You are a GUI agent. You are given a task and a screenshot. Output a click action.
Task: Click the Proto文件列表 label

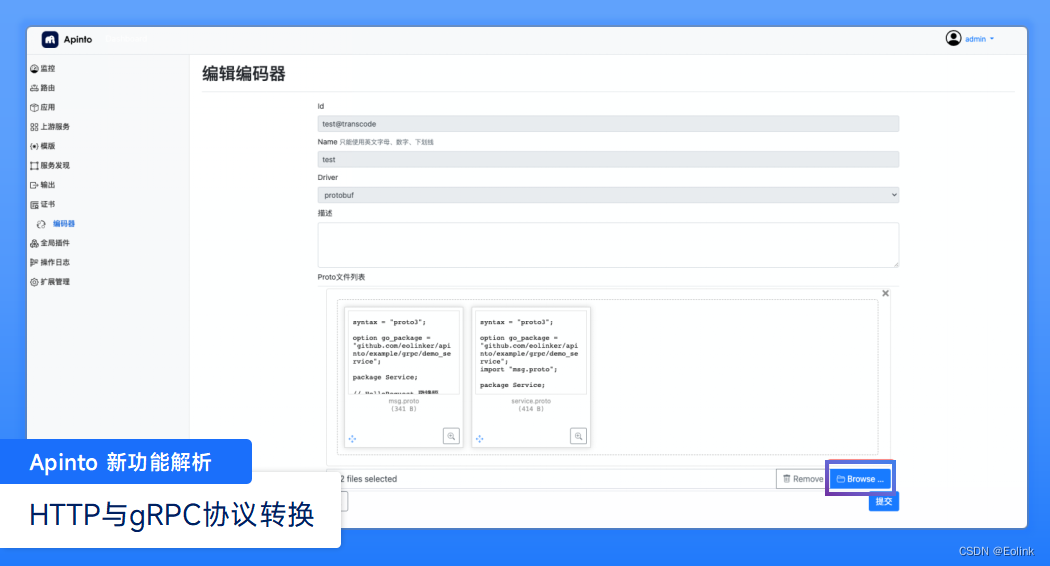click(x=342, y=277)
